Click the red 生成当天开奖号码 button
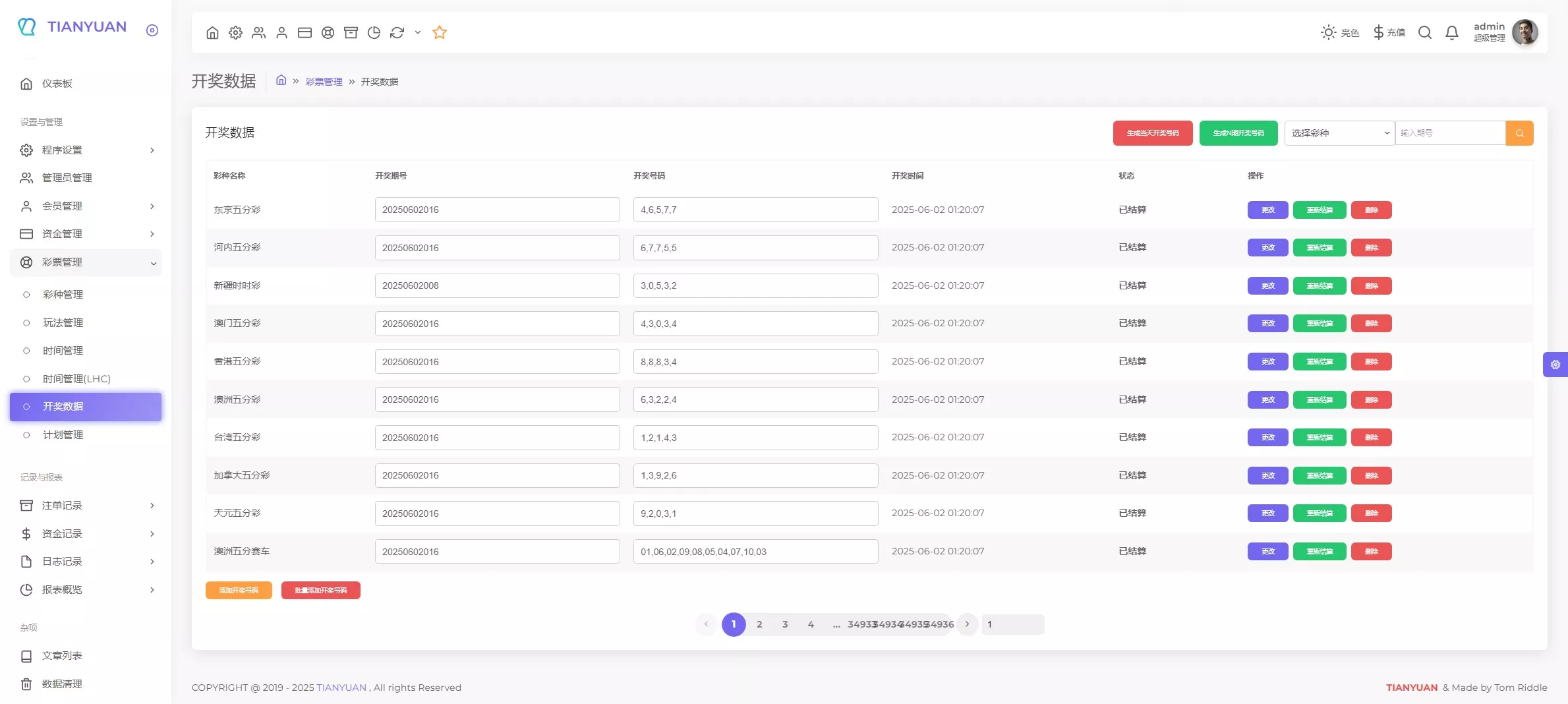 (x=1152, y=133)
